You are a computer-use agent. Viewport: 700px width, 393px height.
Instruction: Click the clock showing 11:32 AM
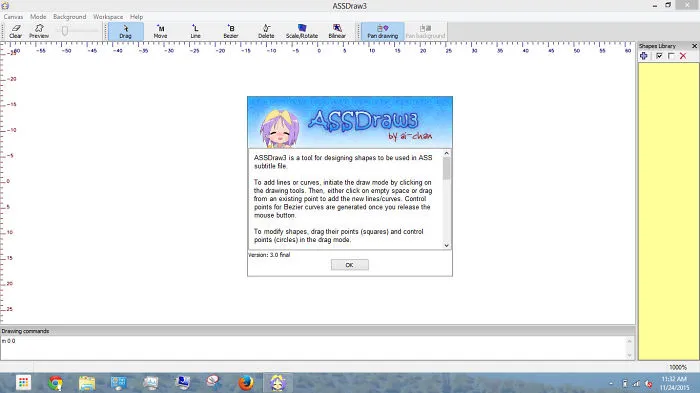(674, 379)
